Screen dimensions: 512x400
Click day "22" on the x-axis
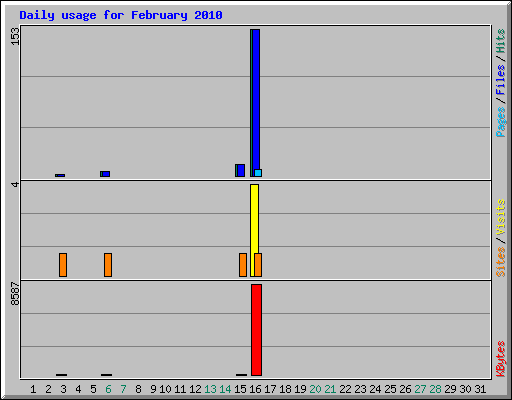[x=345, y=389]
